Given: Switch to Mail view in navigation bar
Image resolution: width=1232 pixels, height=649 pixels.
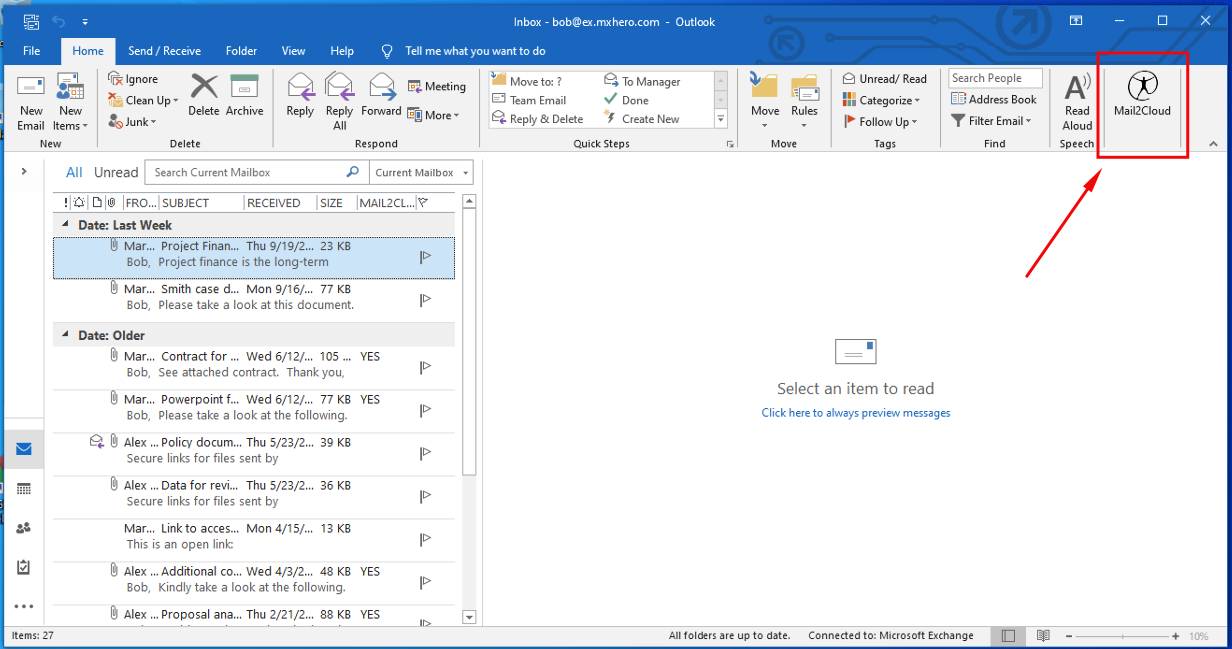Looking at the screenshot, I should click(24, 449).
